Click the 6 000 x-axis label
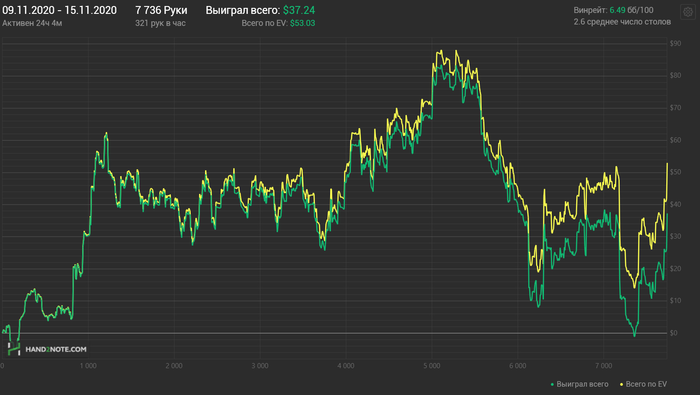The image size is (700, 395). 517,366
